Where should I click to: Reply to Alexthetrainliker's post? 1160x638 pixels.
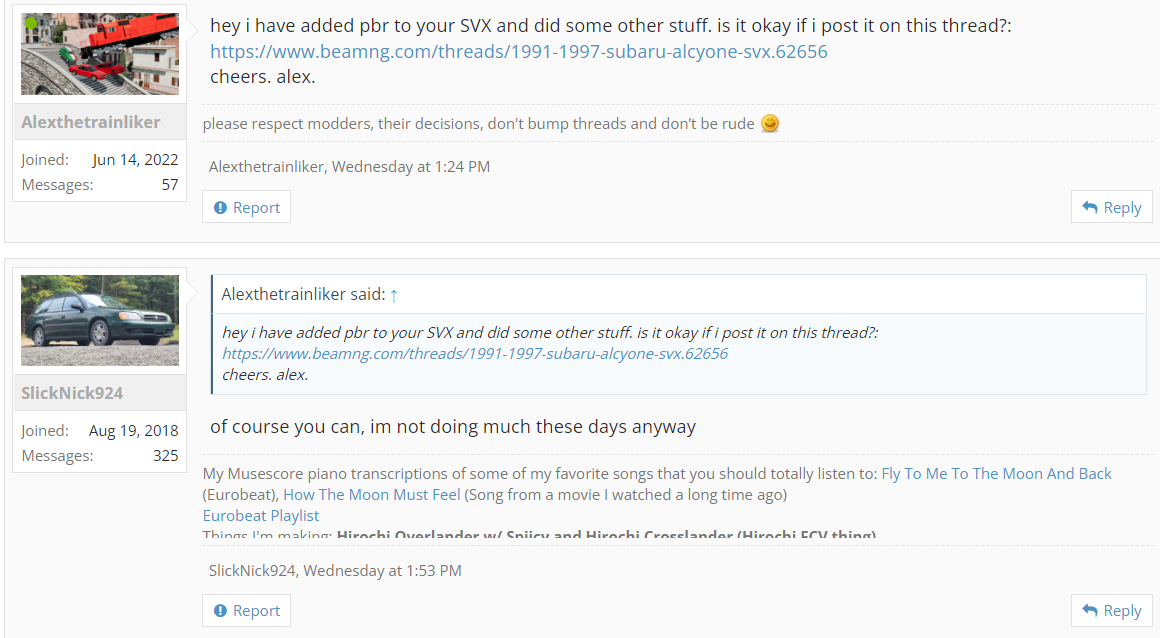pos(1111,207)
